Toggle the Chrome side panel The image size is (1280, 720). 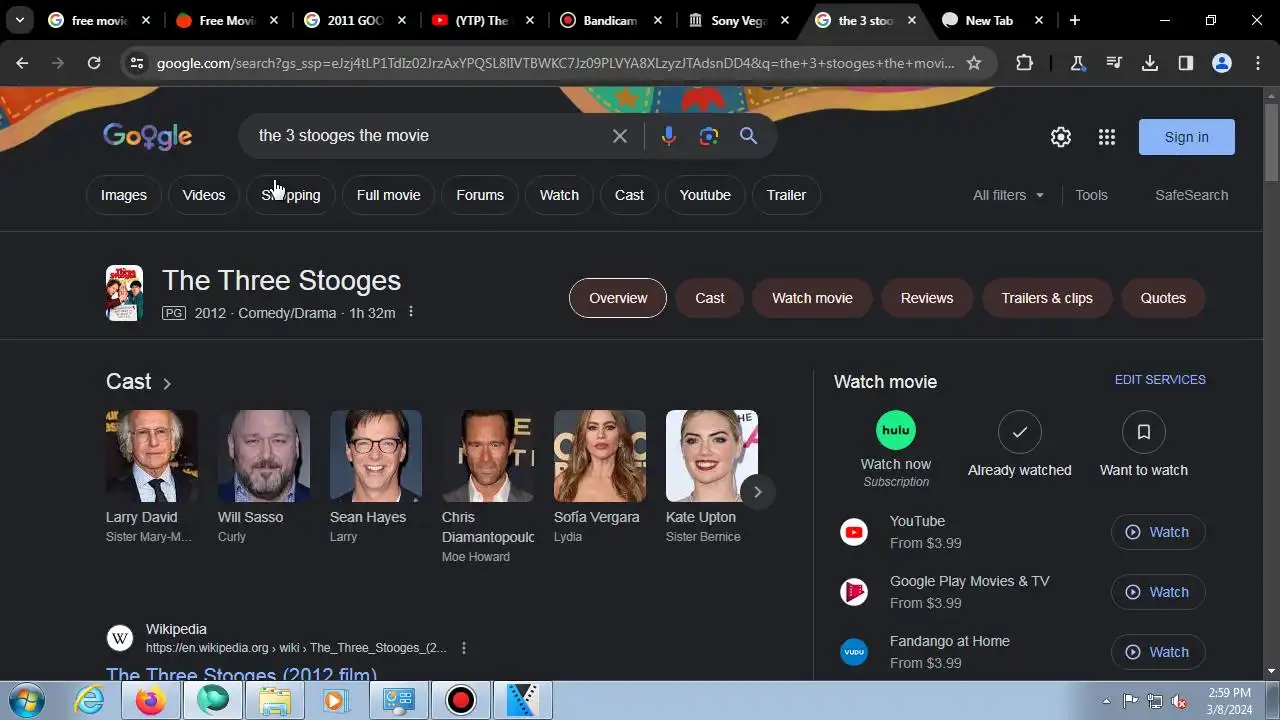pos(1186,63)
